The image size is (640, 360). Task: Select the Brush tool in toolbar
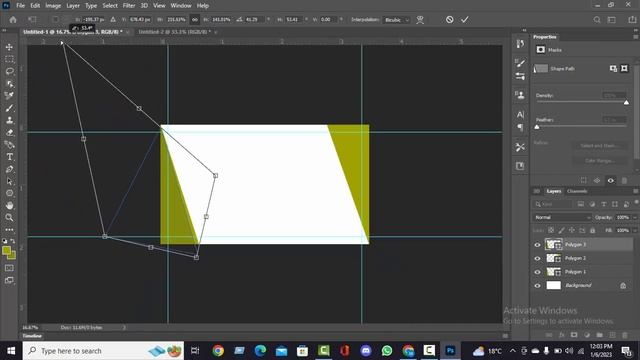[x=9, y=108]
